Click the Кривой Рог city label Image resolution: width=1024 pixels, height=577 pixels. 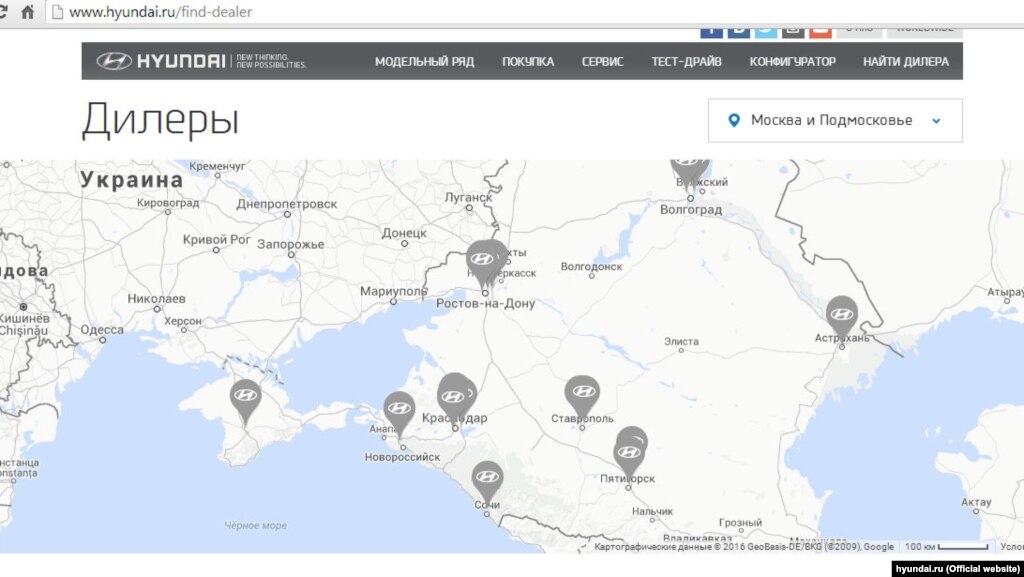point(217,240)
